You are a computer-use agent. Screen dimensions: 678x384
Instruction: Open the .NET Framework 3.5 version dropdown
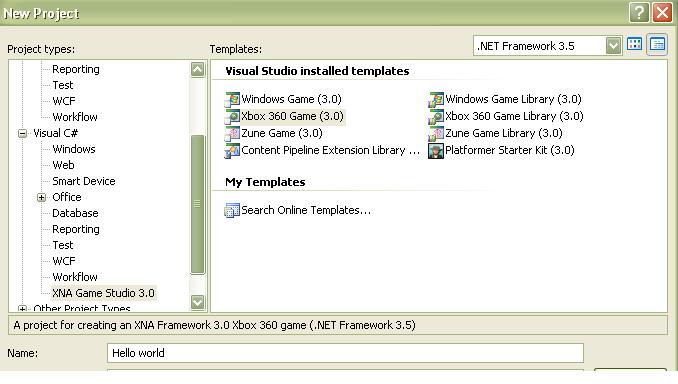(x=613, y=45)
